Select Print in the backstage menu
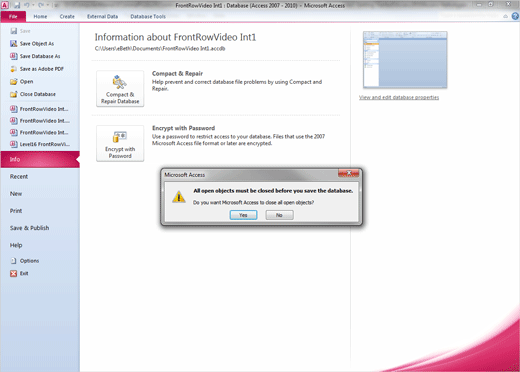The image size is (520, 372). coord(16,211)
